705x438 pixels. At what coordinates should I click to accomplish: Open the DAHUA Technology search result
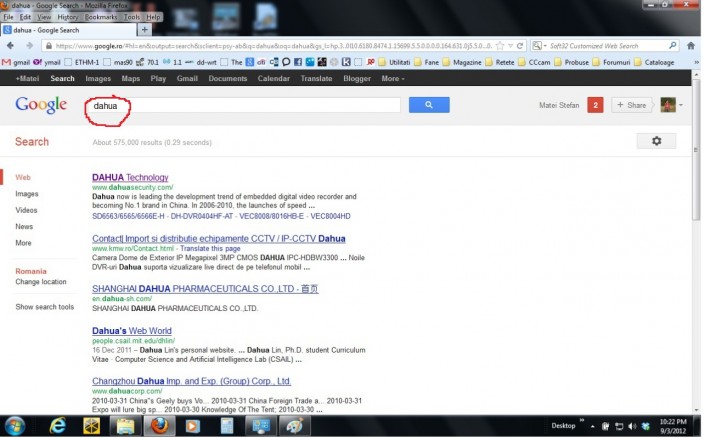(130, 177)
